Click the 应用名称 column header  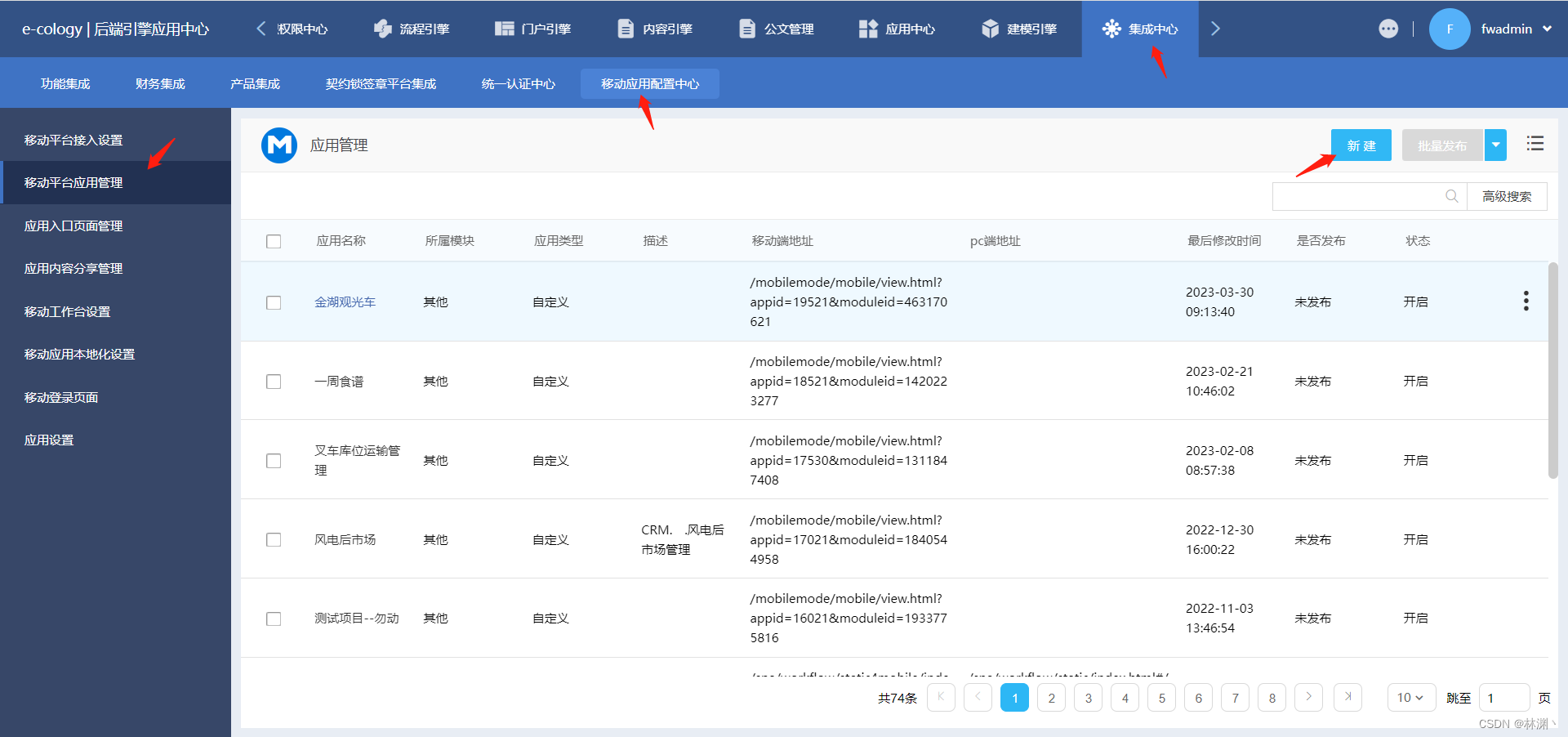pyautogui.click(x=341, y=240)
